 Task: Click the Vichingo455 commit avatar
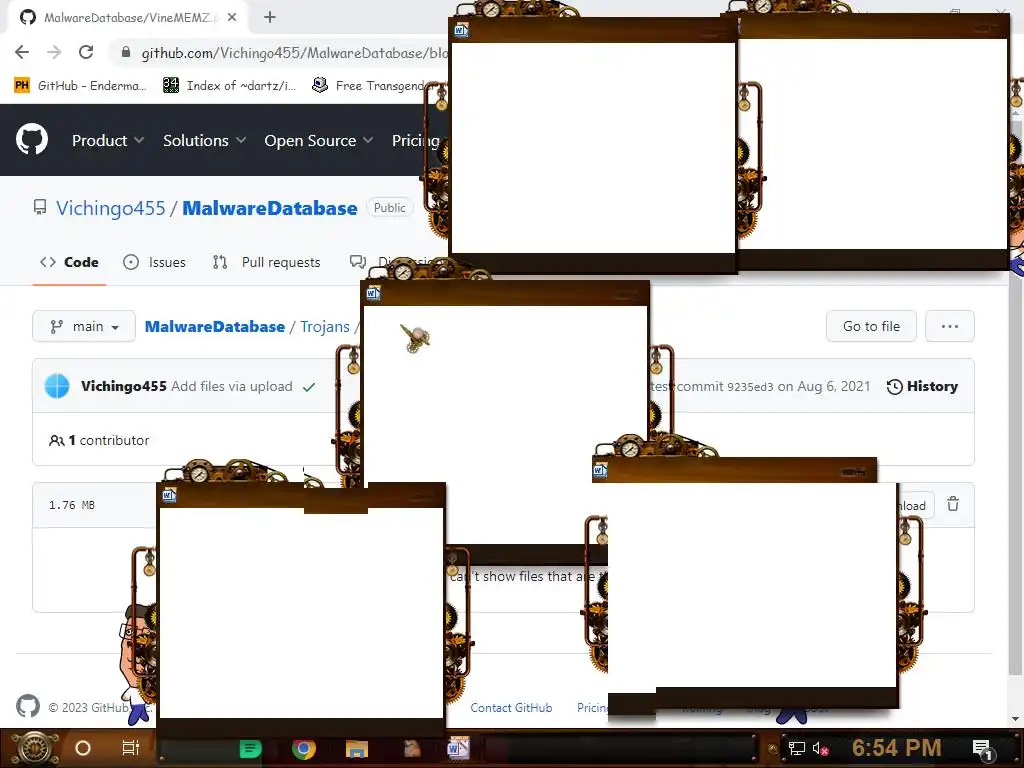click(x=57, y=385)
